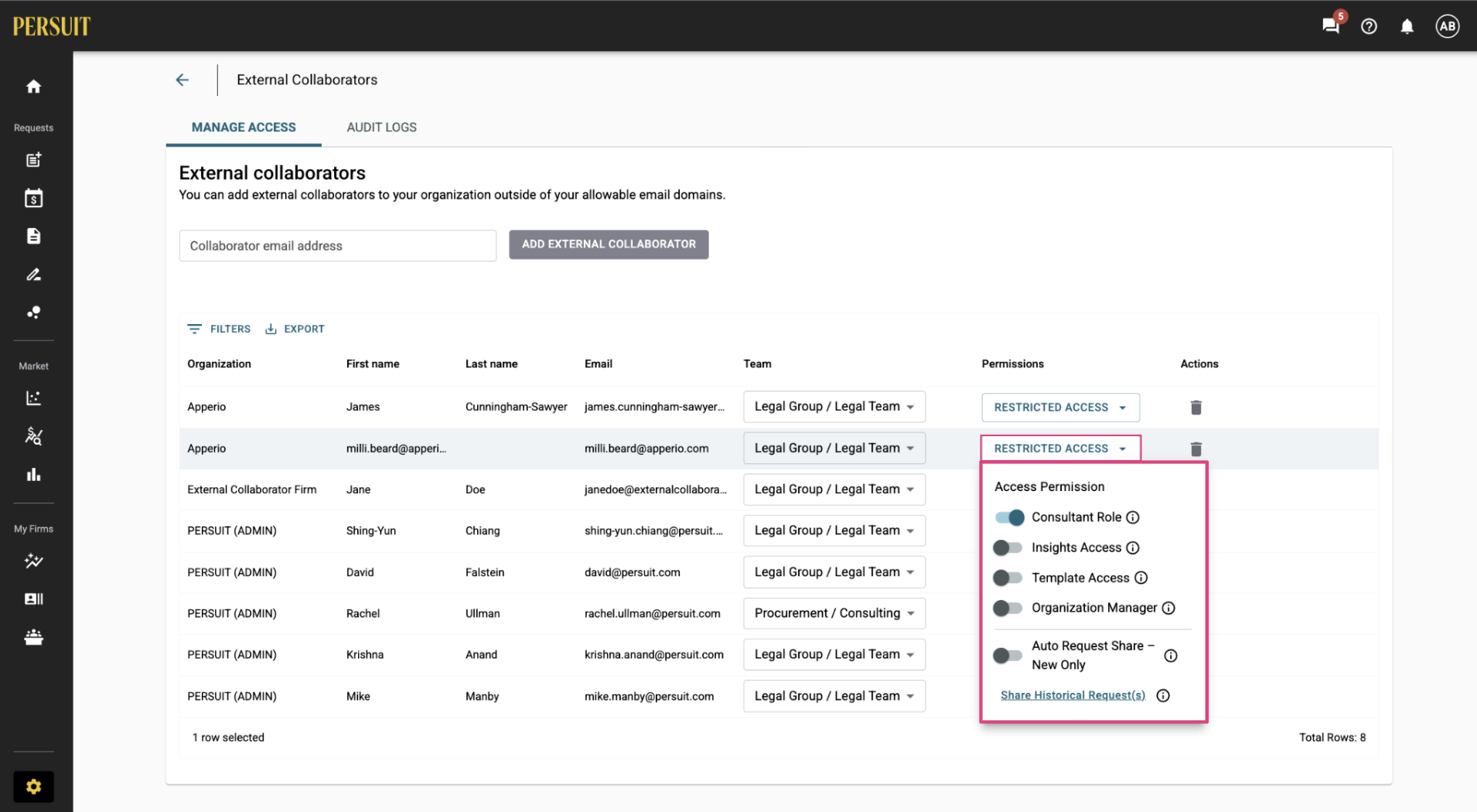
Task: Sort by the First name column header
Action: [373, 364]
